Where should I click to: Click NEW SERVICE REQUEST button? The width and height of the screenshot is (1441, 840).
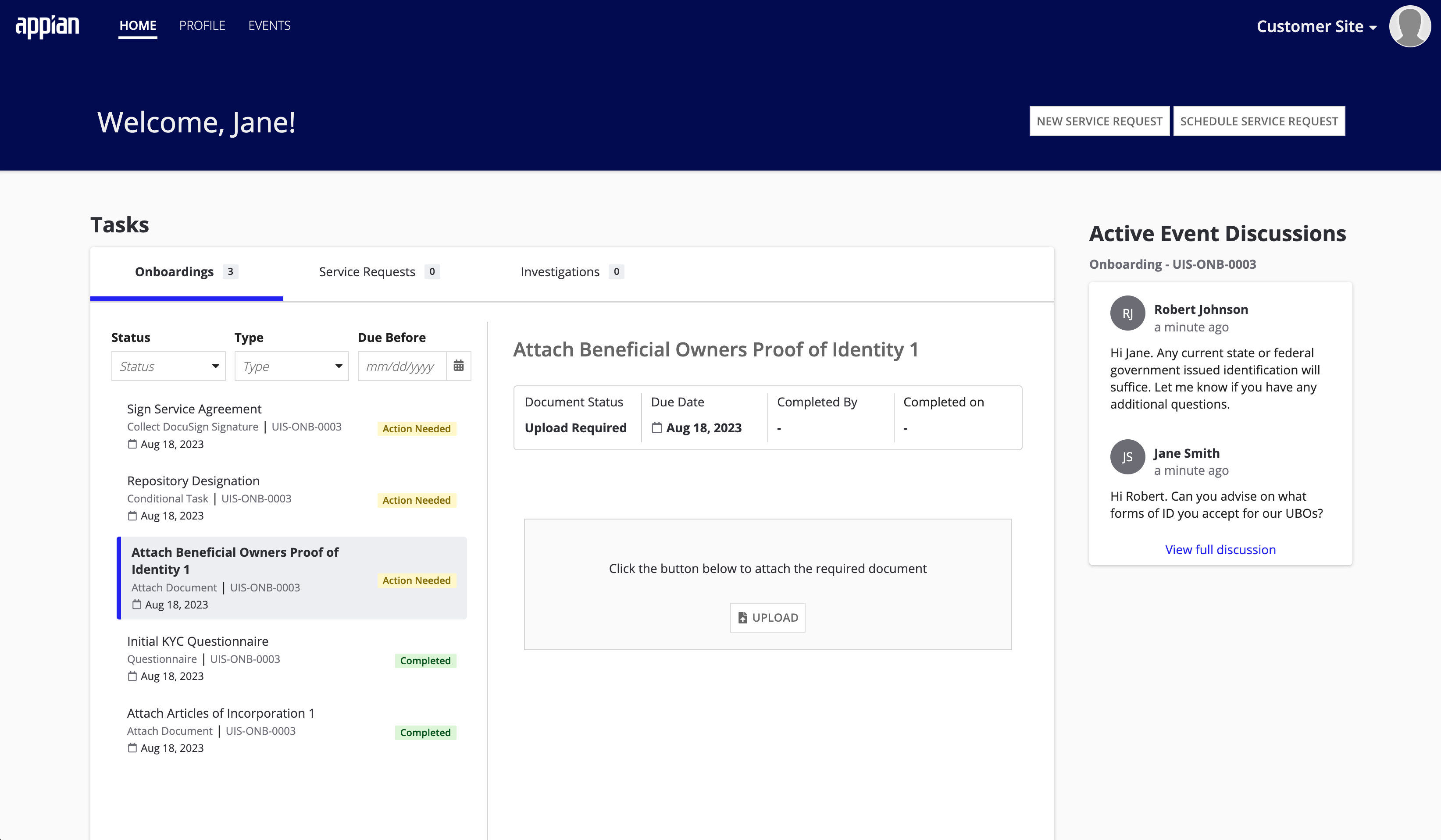1098,120
